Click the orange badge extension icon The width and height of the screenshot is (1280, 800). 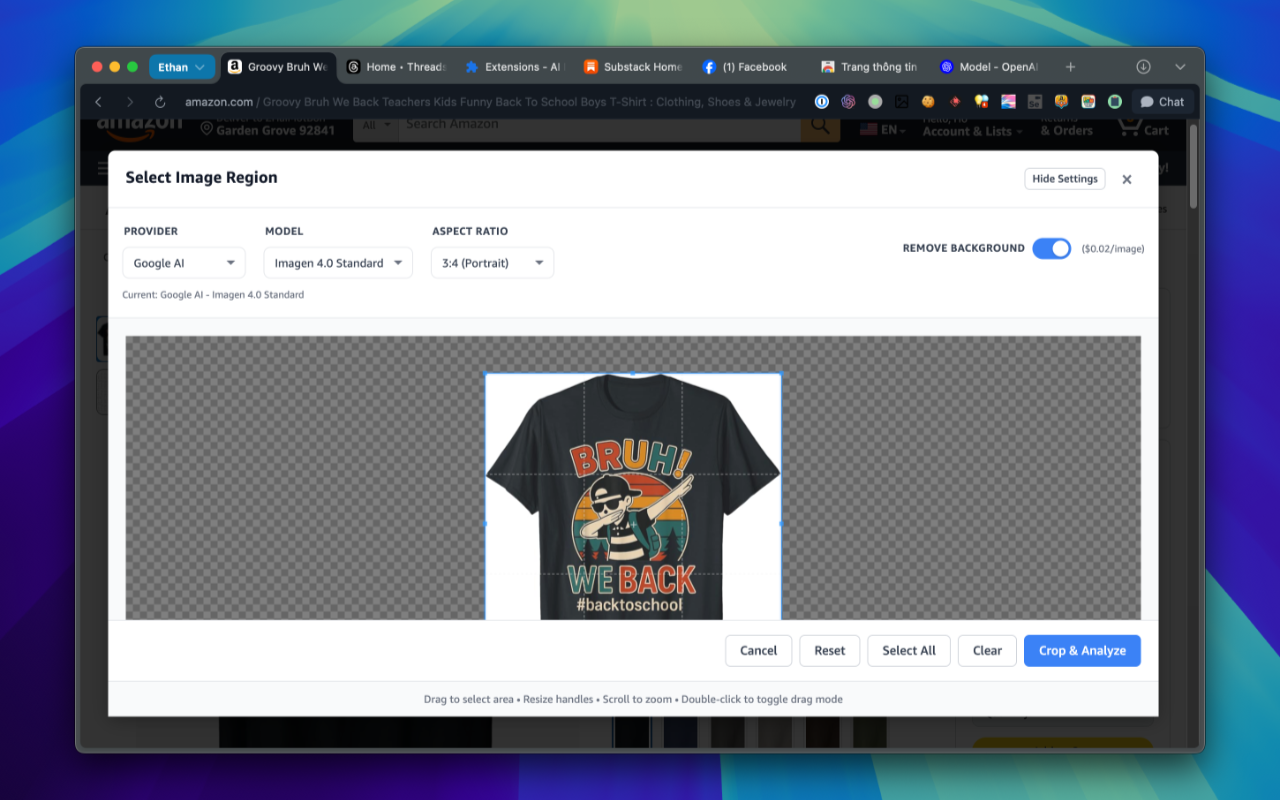(1061, 101)
